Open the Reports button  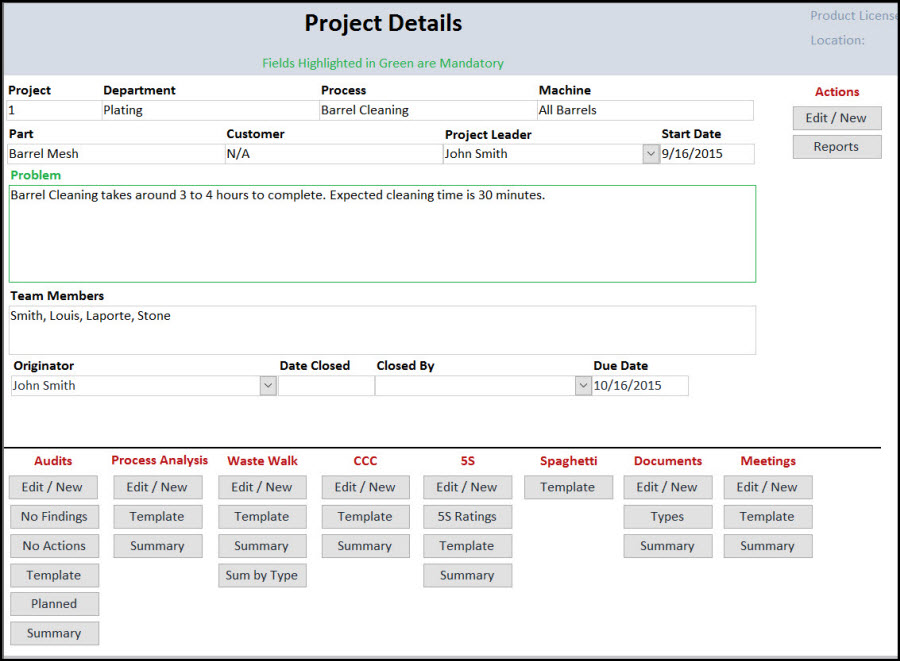pos(836,147)
